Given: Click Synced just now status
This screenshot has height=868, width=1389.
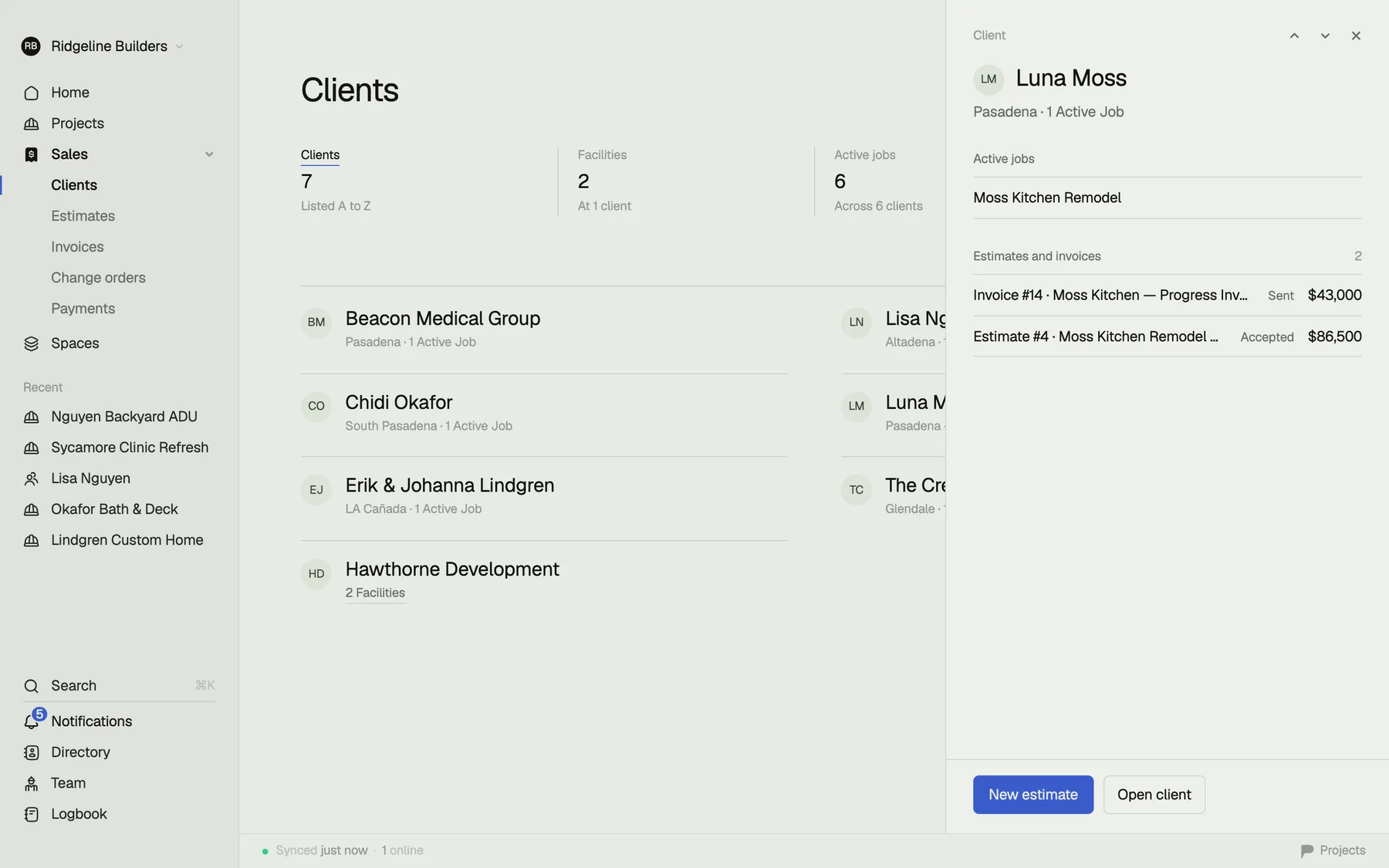Looking at the screenshot, I should click(x=321, y=850).
